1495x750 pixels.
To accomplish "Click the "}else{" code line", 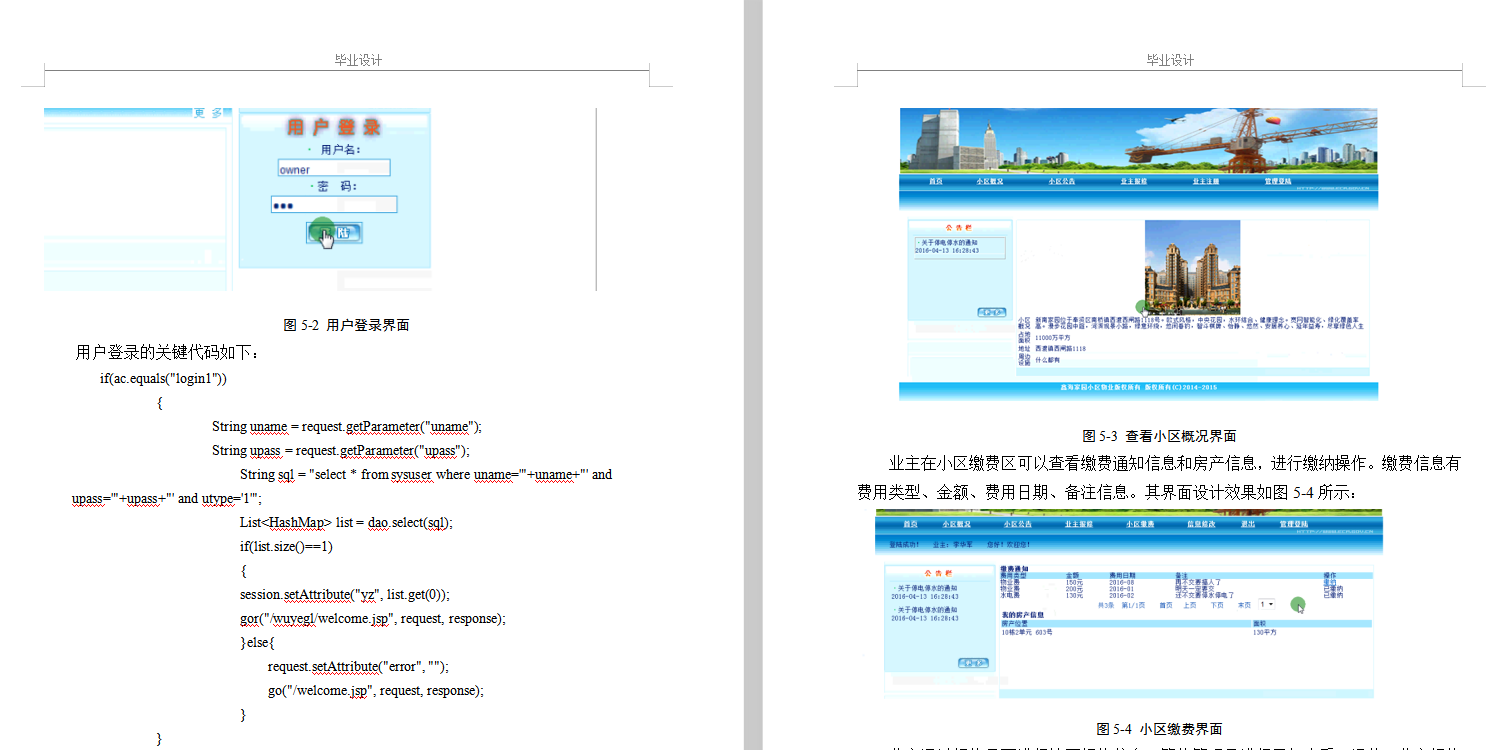I will click(x=257, y=642).
